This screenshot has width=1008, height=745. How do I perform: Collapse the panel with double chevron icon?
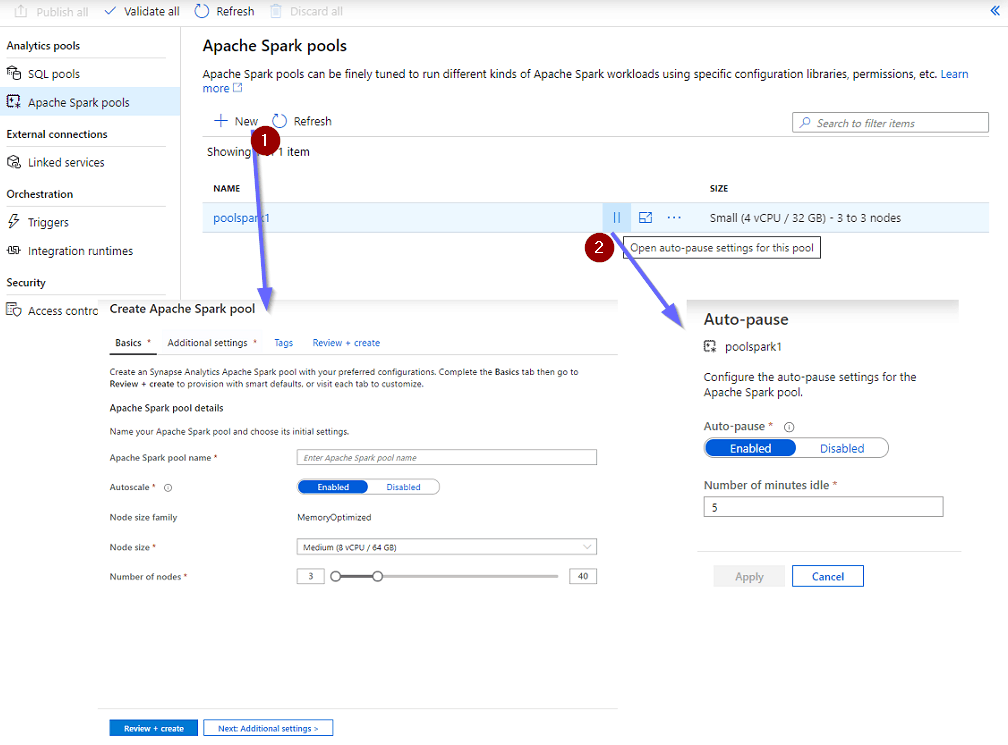[x=995, y=10]
